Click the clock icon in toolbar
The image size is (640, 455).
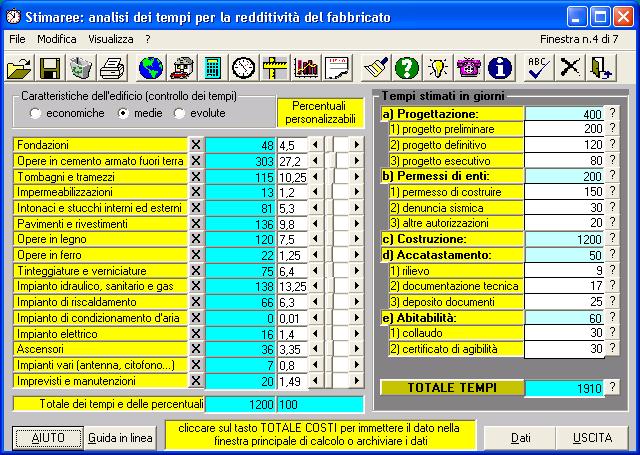pyautogui.click(x=243, y=67)
